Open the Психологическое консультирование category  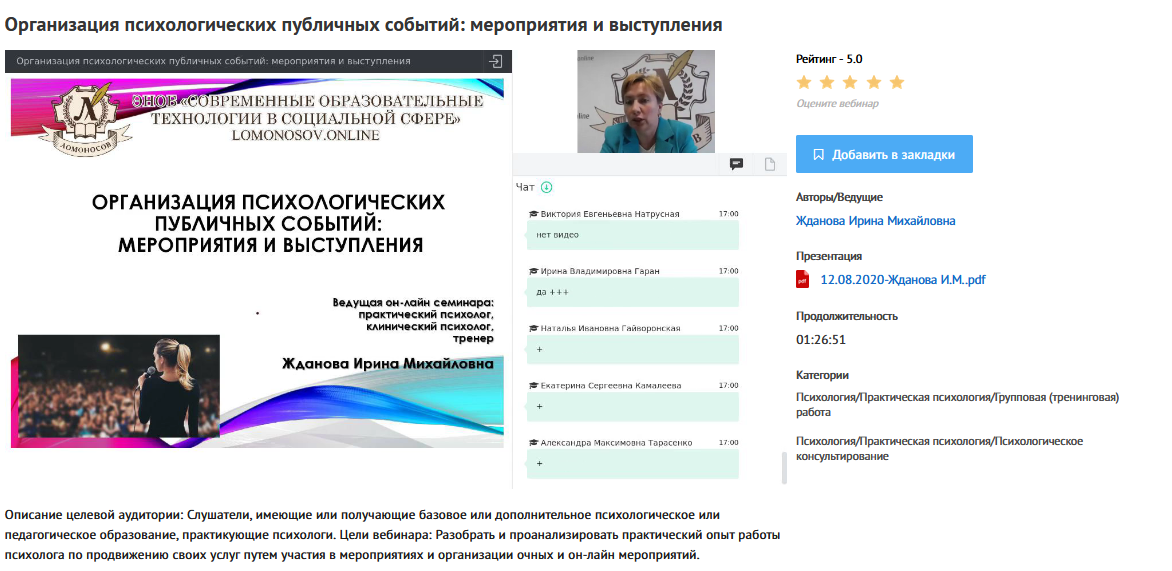939,448
